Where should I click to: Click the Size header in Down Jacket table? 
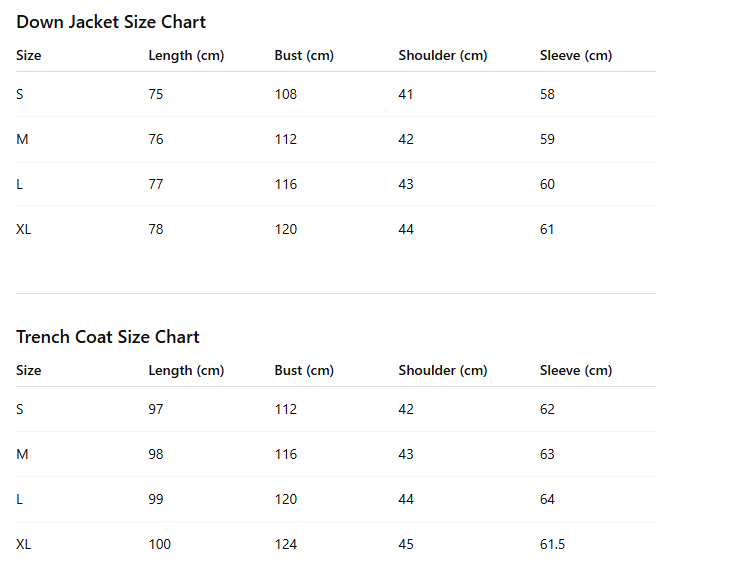tap(29, 55)
